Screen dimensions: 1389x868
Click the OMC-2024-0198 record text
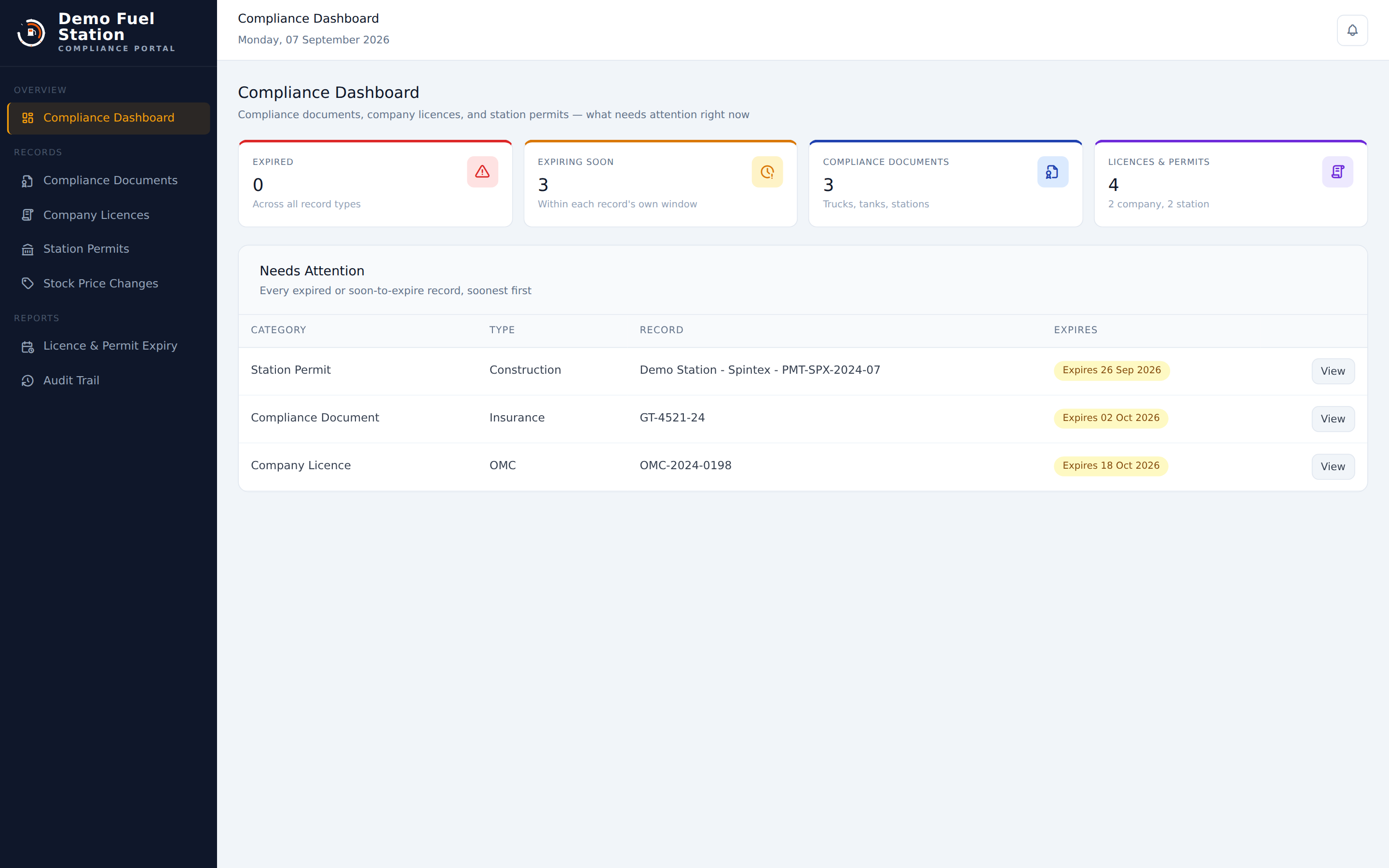tap(685, 465)
